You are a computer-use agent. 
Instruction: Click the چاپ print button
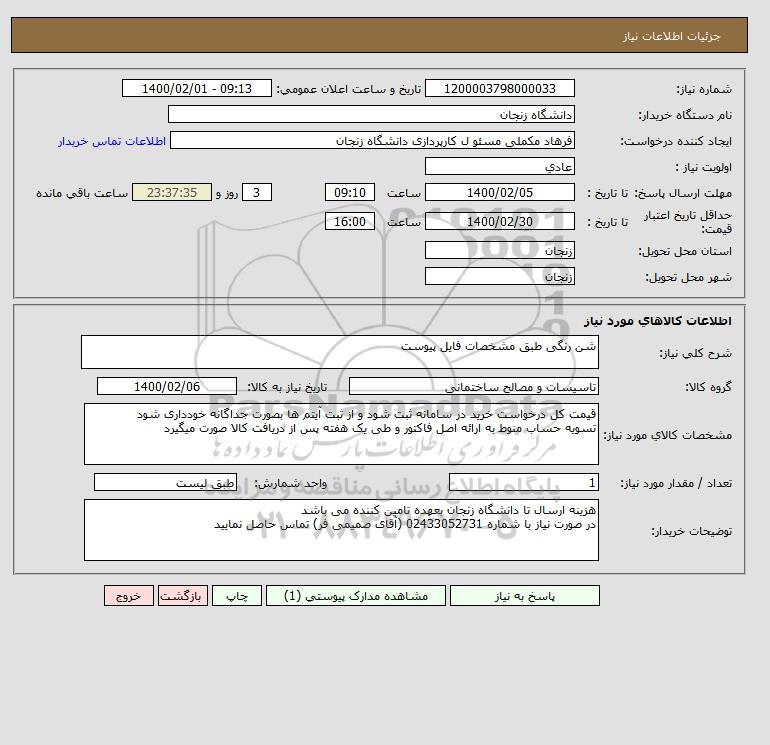237,596
